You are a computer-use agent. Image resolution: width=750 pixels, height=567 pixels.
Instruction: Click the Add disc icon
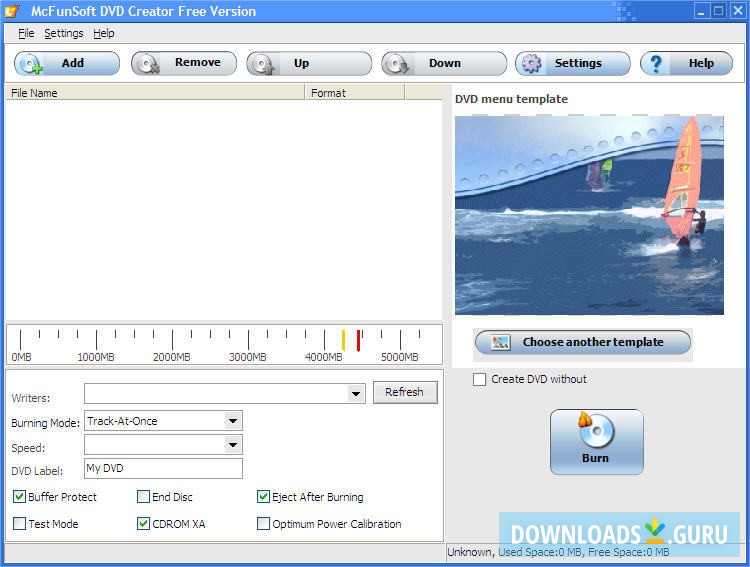tap(31, 64)
